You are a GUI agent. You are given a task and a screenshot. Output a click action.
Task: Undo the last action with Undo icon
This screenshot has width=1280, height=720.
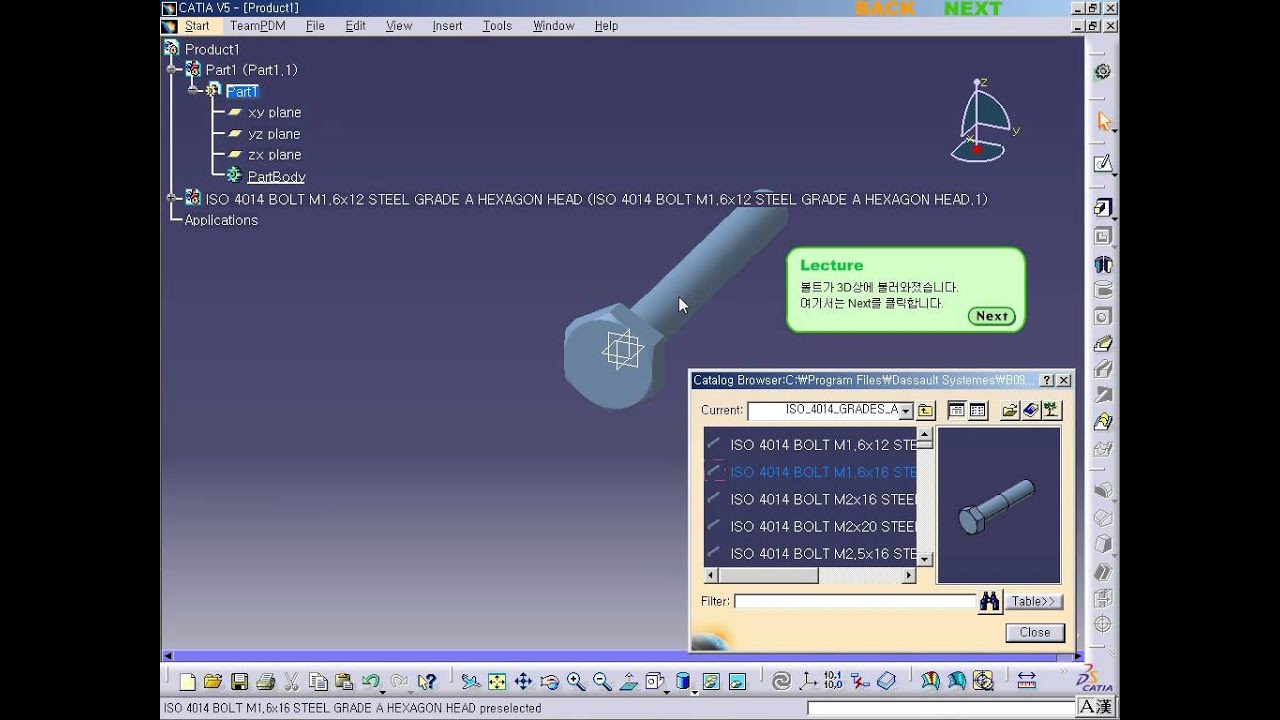click(x=370, y=682)
